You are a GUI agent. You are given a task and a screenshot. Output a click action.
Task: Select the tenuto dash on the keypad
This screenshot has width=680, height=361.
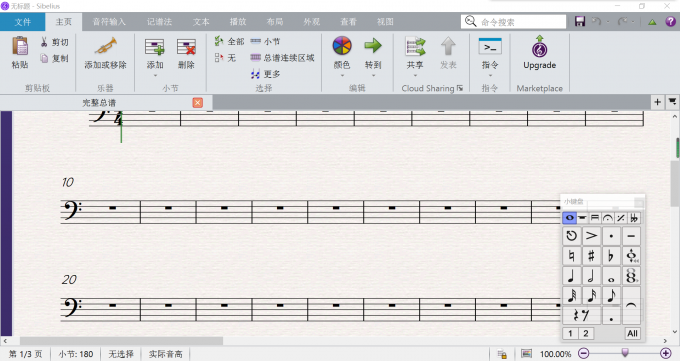click(631, 236)
